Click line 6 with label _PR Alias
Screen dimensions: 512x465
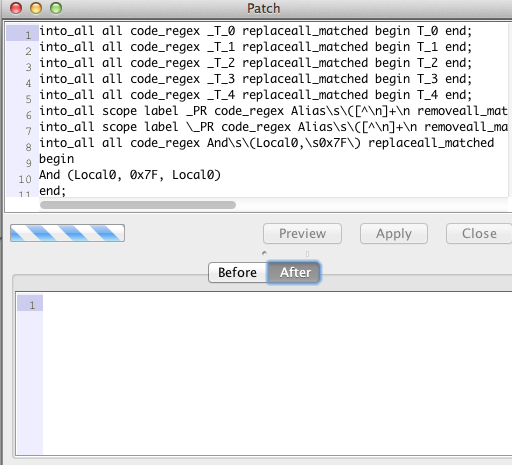coord(273,111)
